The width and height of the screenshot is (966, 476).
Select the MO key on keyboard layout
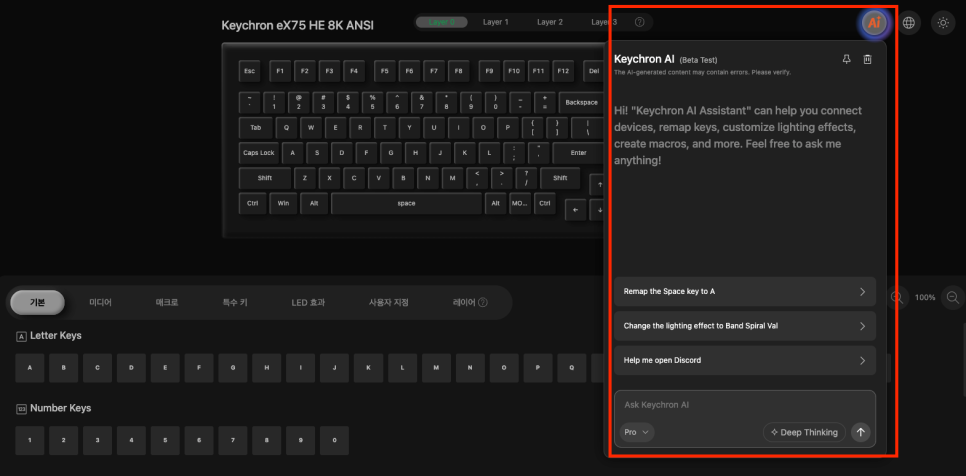coord(520,203)
